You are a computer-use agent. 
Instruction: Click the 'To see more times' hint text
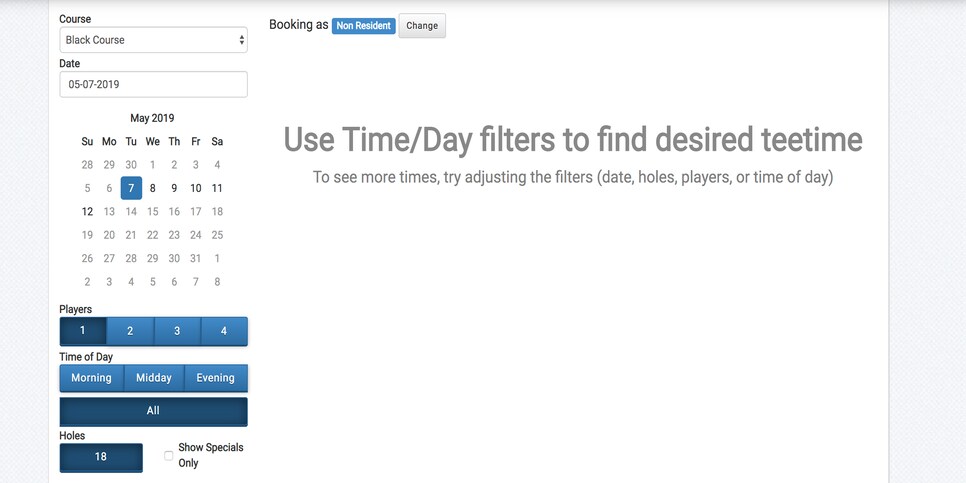[573, 177]
